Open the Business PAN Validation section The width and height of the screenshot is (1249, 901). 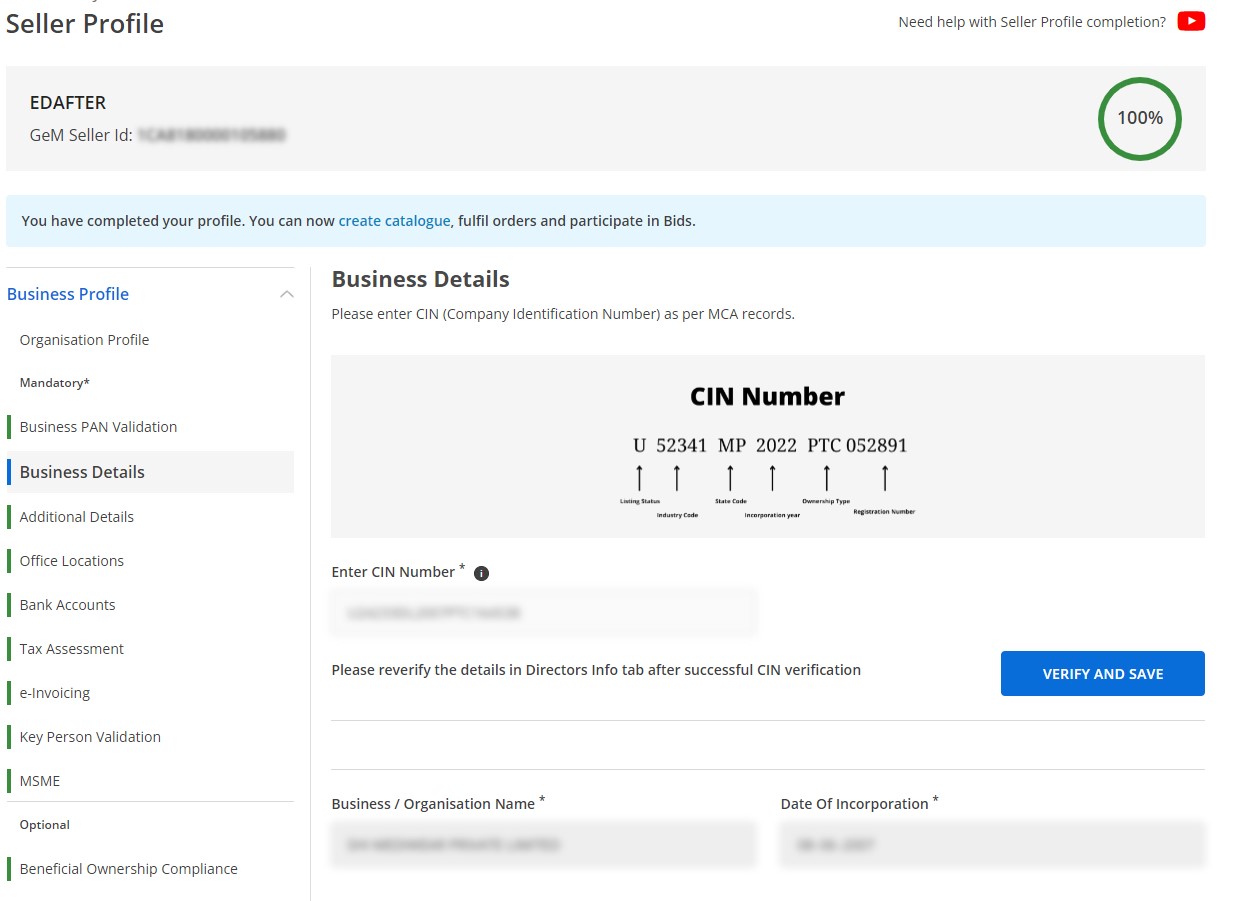pos(98,426)
